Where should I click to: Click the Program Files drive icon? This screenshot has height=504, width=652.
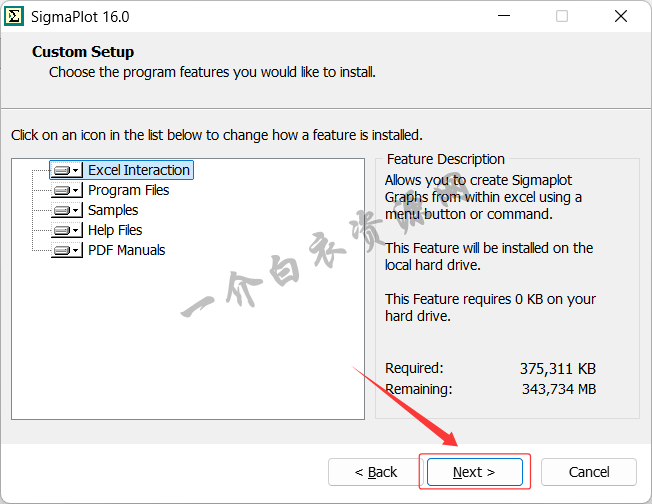[62, 190]
